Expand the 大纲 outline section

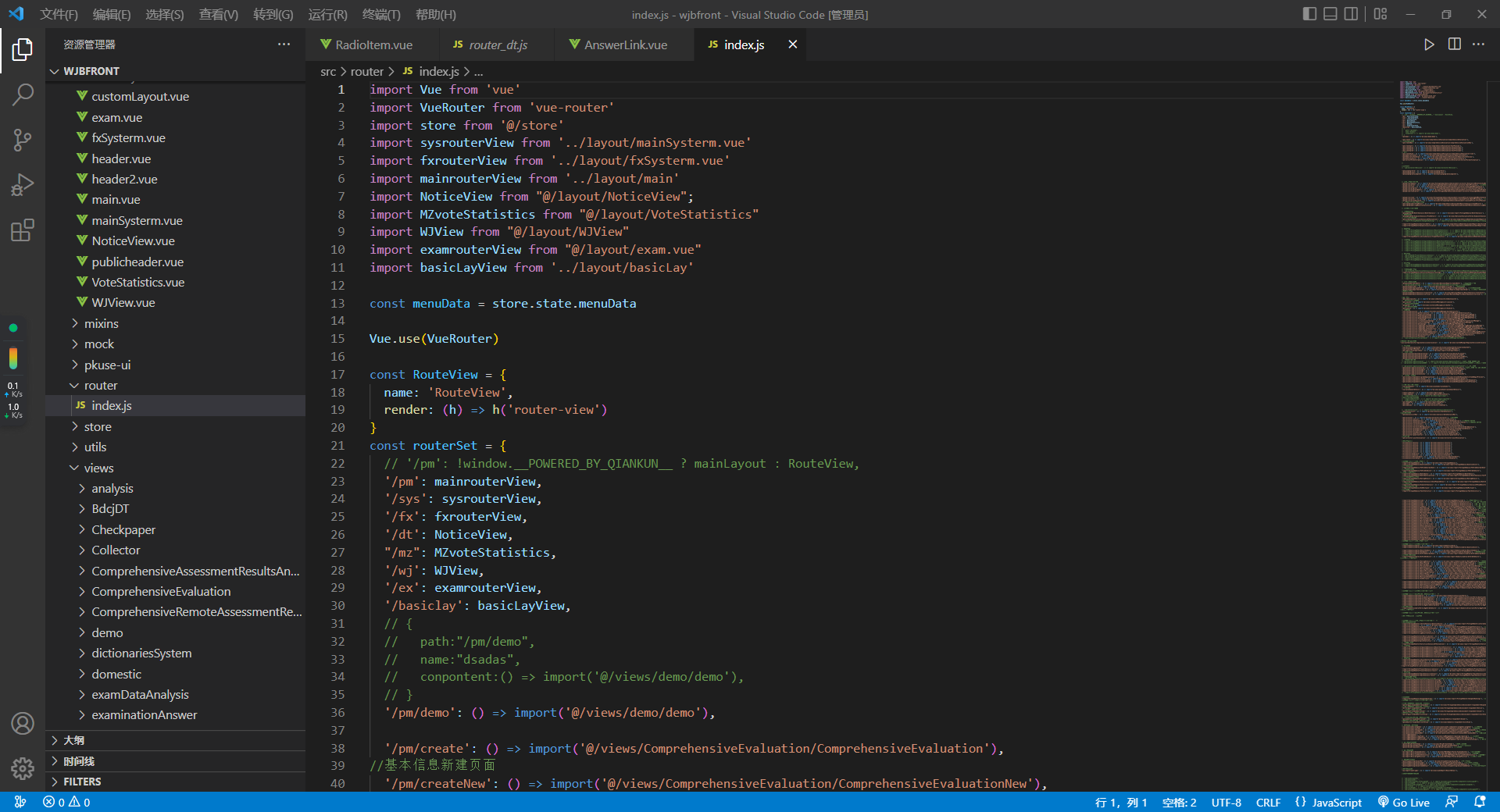click(x=176, y=740)
